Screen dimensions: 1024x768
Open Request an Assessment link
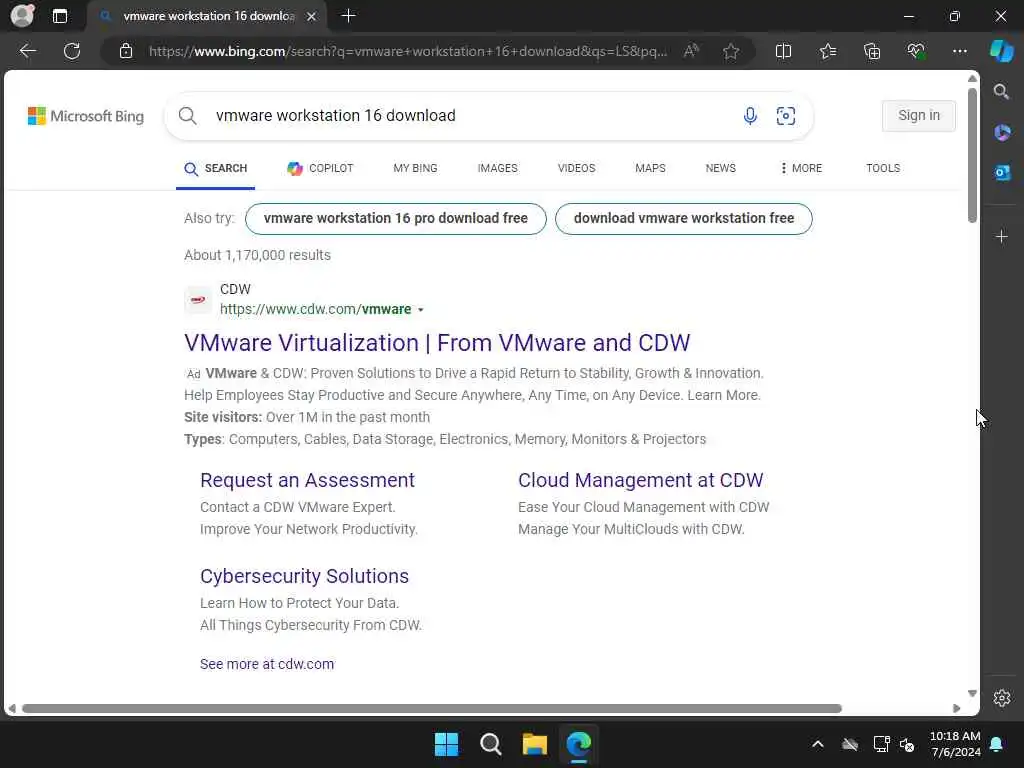click(307, 480)
